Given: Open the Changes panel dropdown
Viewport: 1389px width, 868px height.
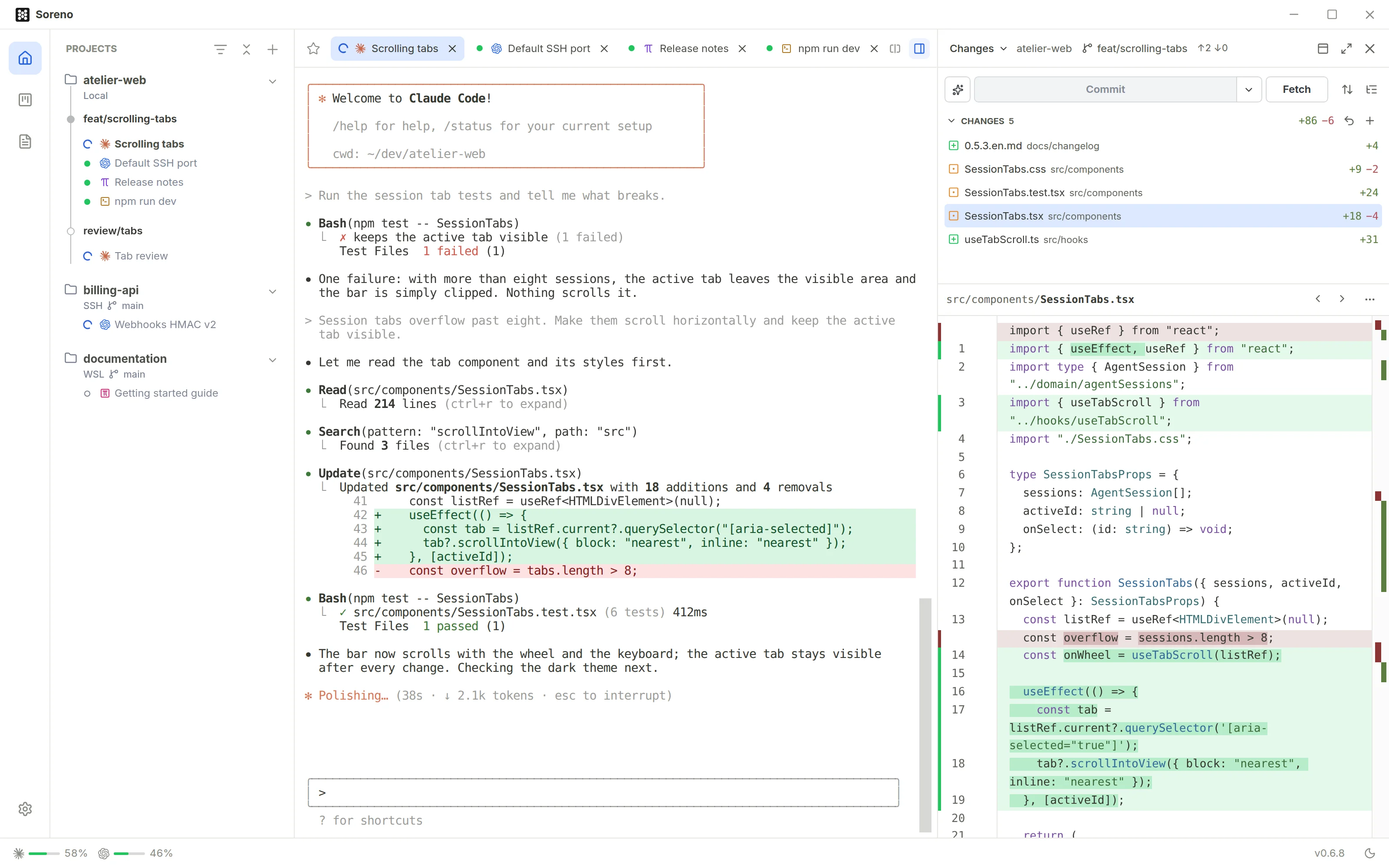Looking at the screenshot, I should click(x=978, y=49).
